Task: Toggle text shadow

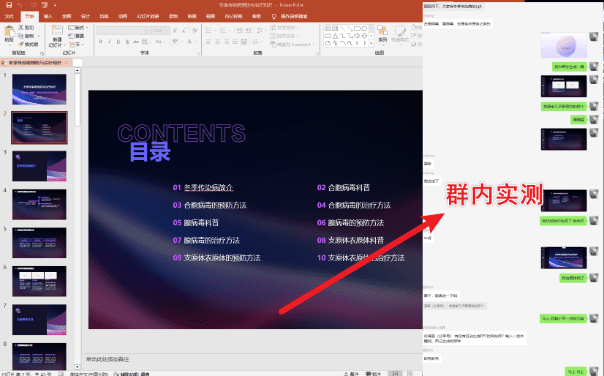Action: (127, 42)
